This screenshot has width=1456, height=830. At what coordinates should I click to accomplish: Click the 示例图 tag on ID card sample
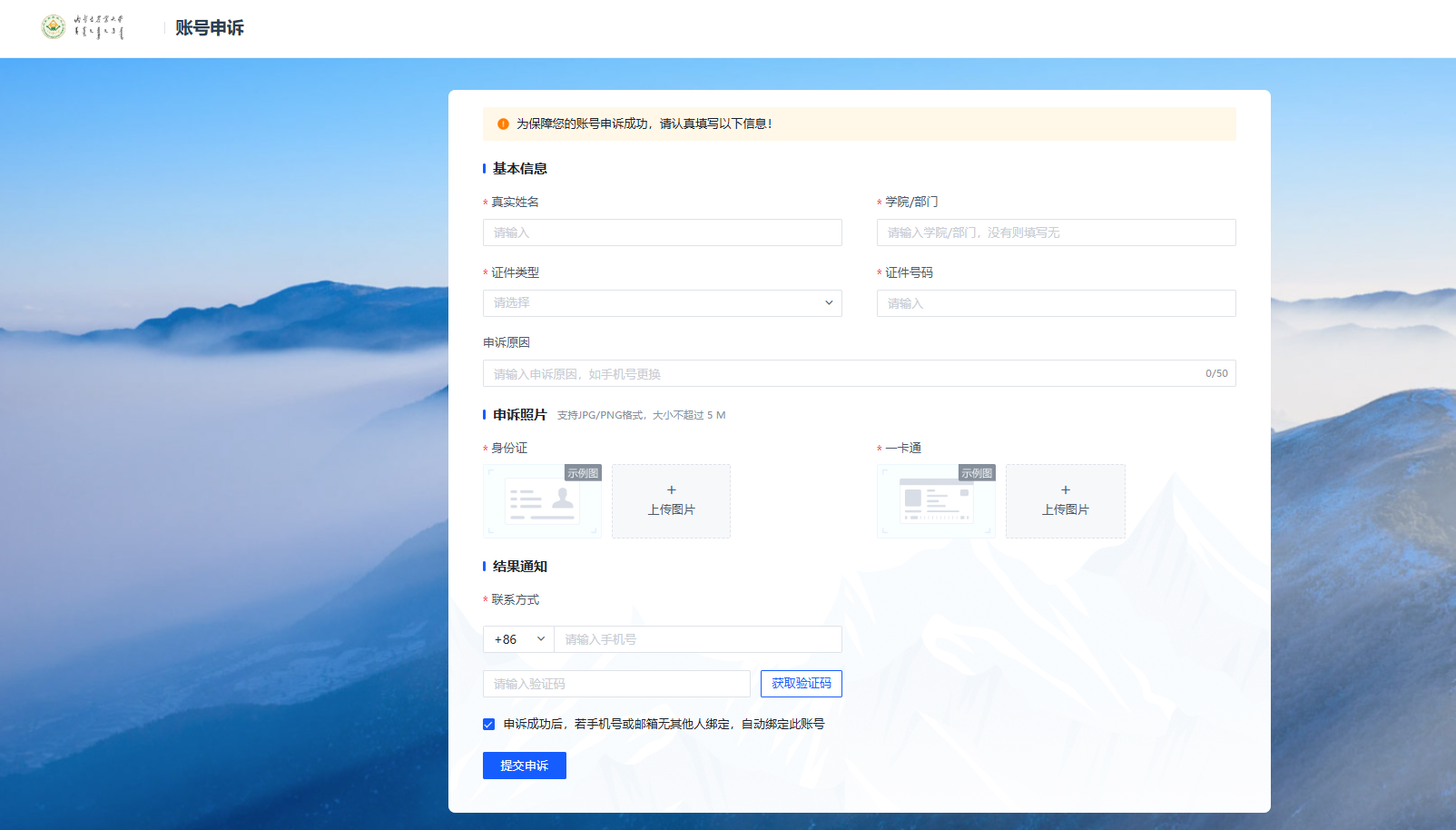point(583,473)
